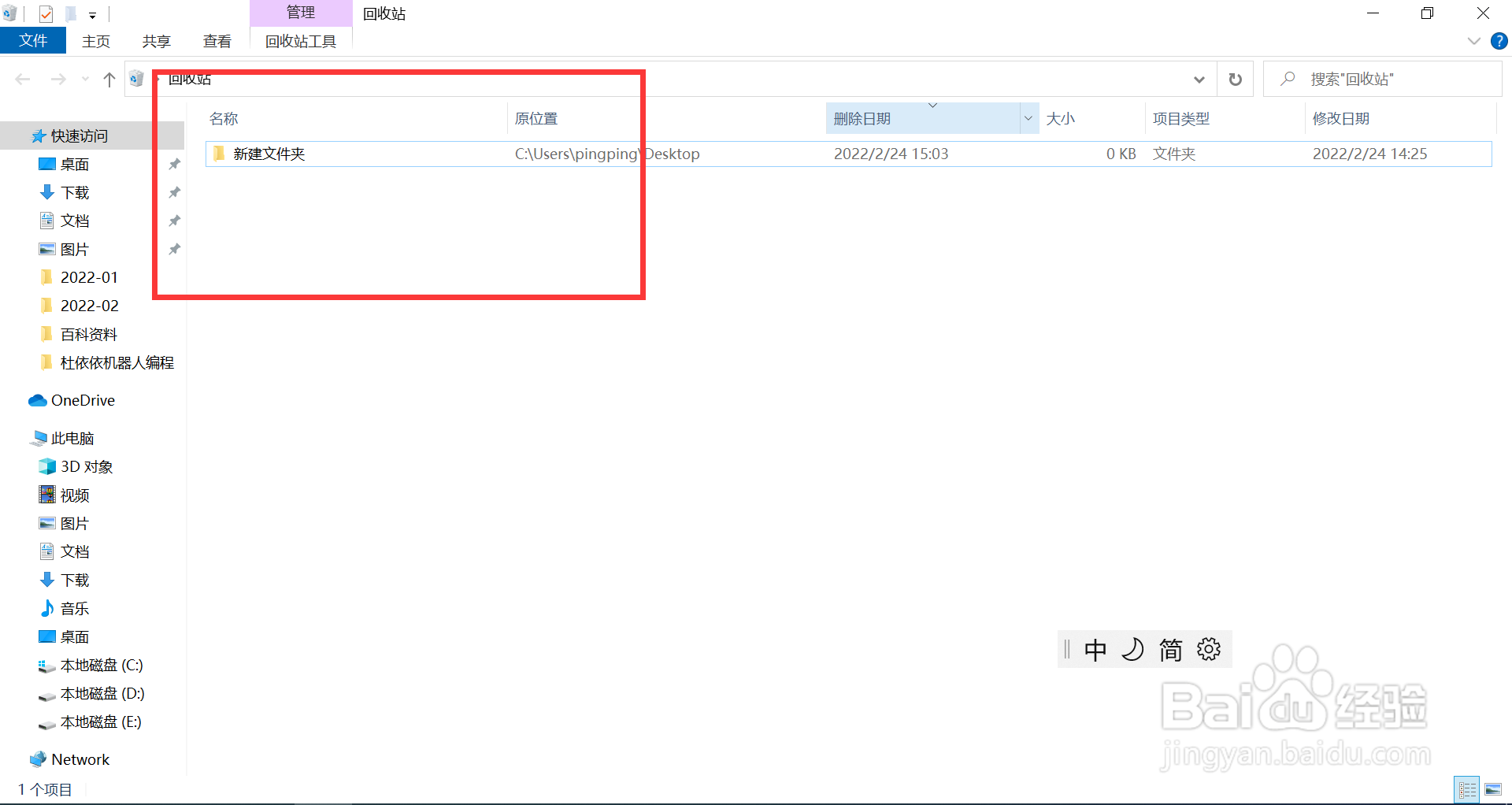The height and width of the screenshot is (805, 1512).
Task: Sort by the 名称 column header
Action: (x=224, y=119)
